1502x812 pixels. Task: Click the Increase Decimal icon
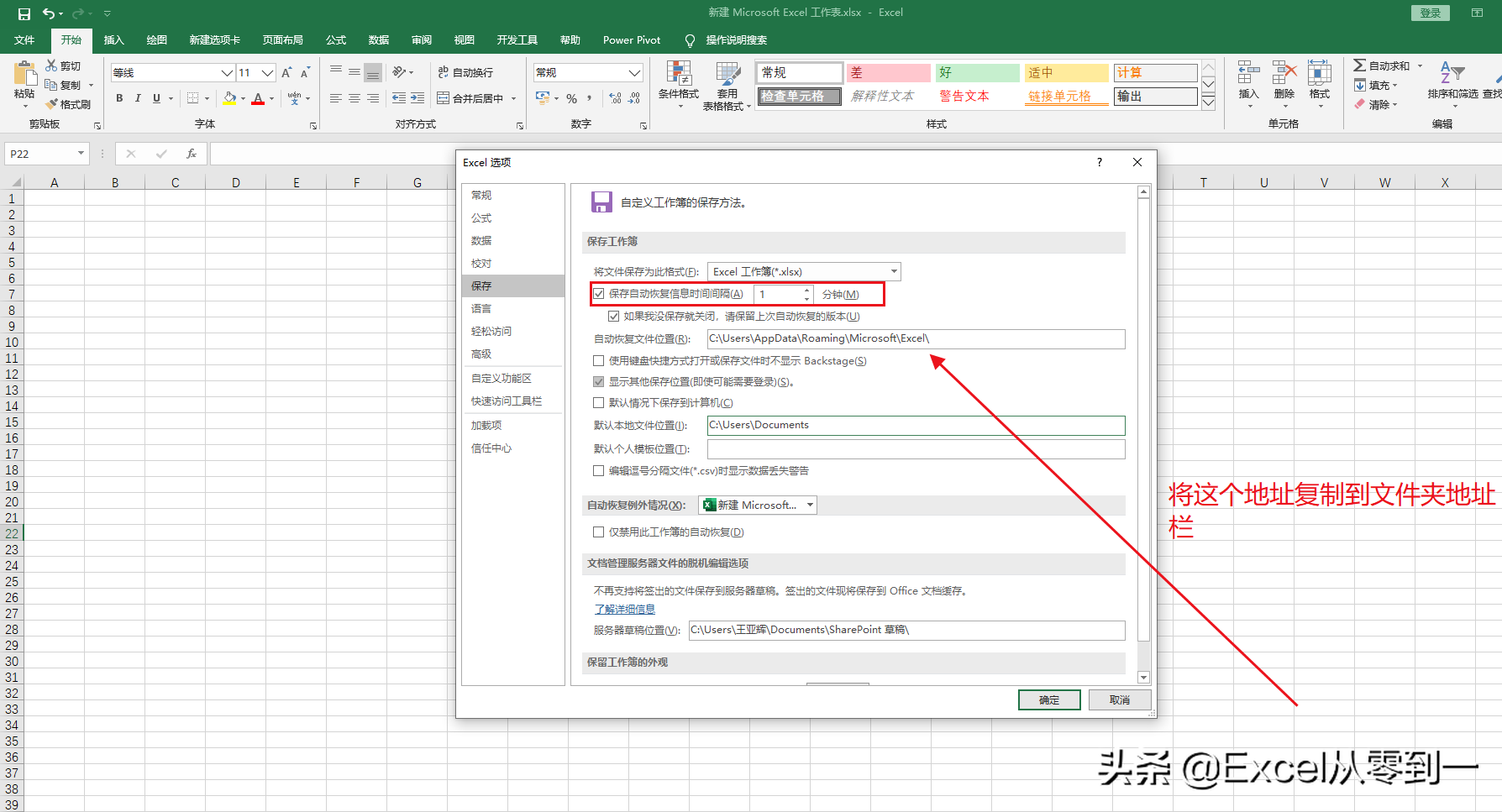pyautogui.click(x=615, y=98)
